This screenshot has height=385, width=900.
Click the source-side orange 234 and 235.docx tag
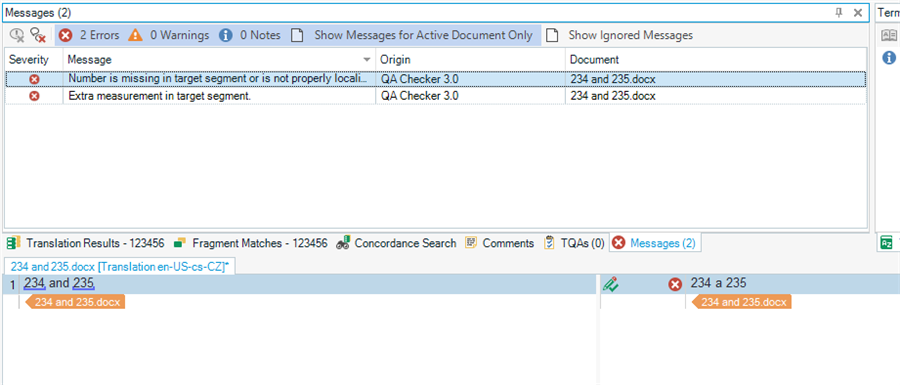click(75, 302)
